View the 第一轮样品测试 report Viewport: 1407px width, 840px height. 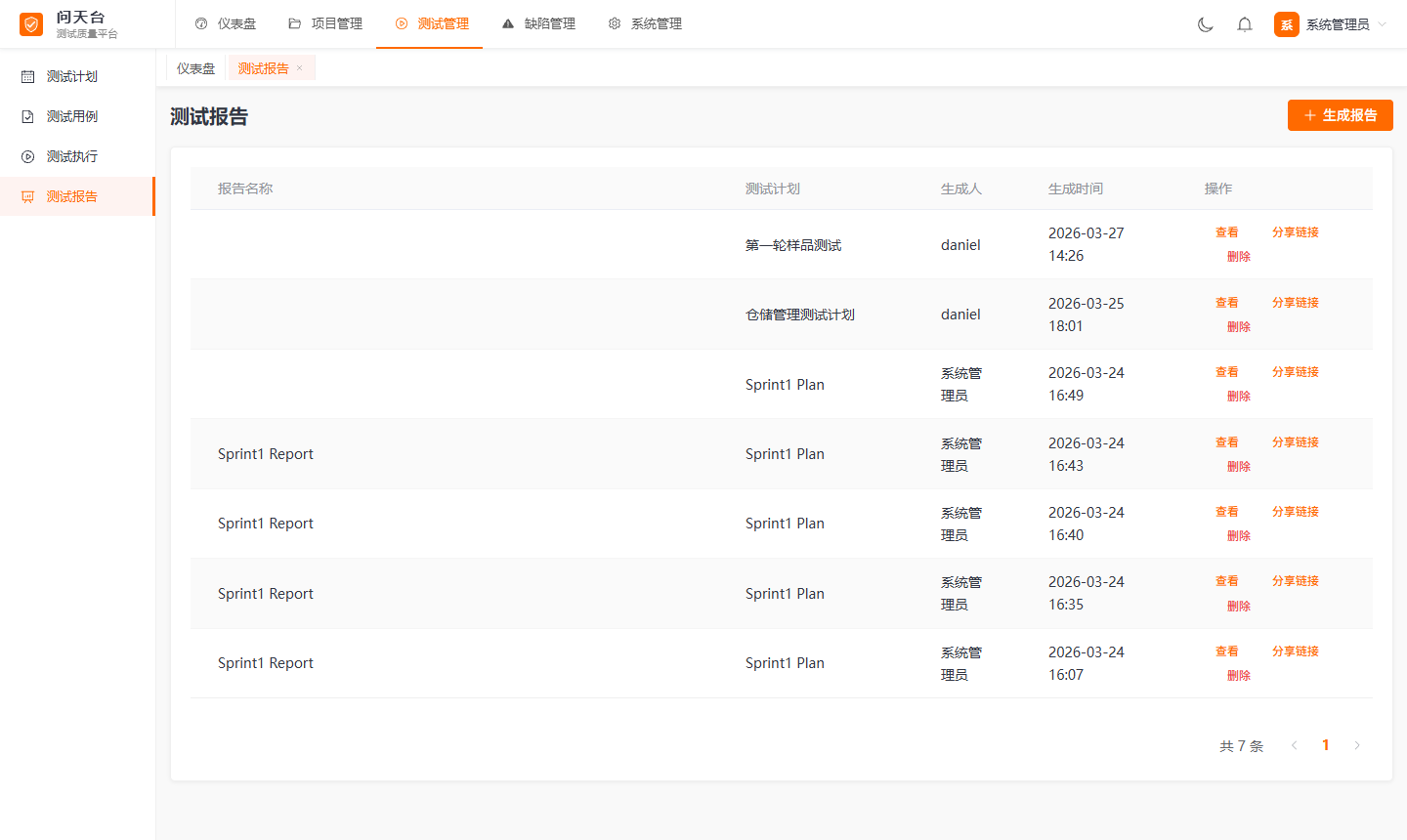pos(1227,232)
